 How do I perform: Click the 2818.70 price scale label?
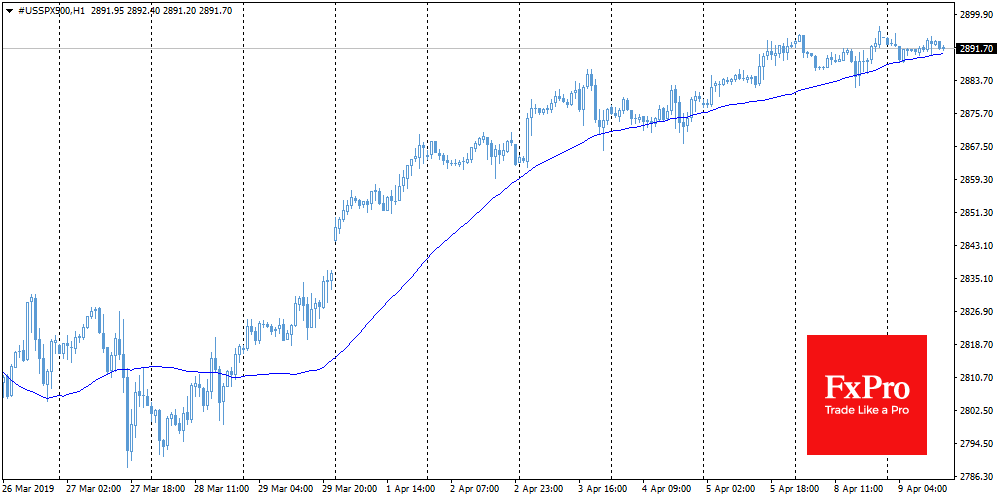(976, 344)
